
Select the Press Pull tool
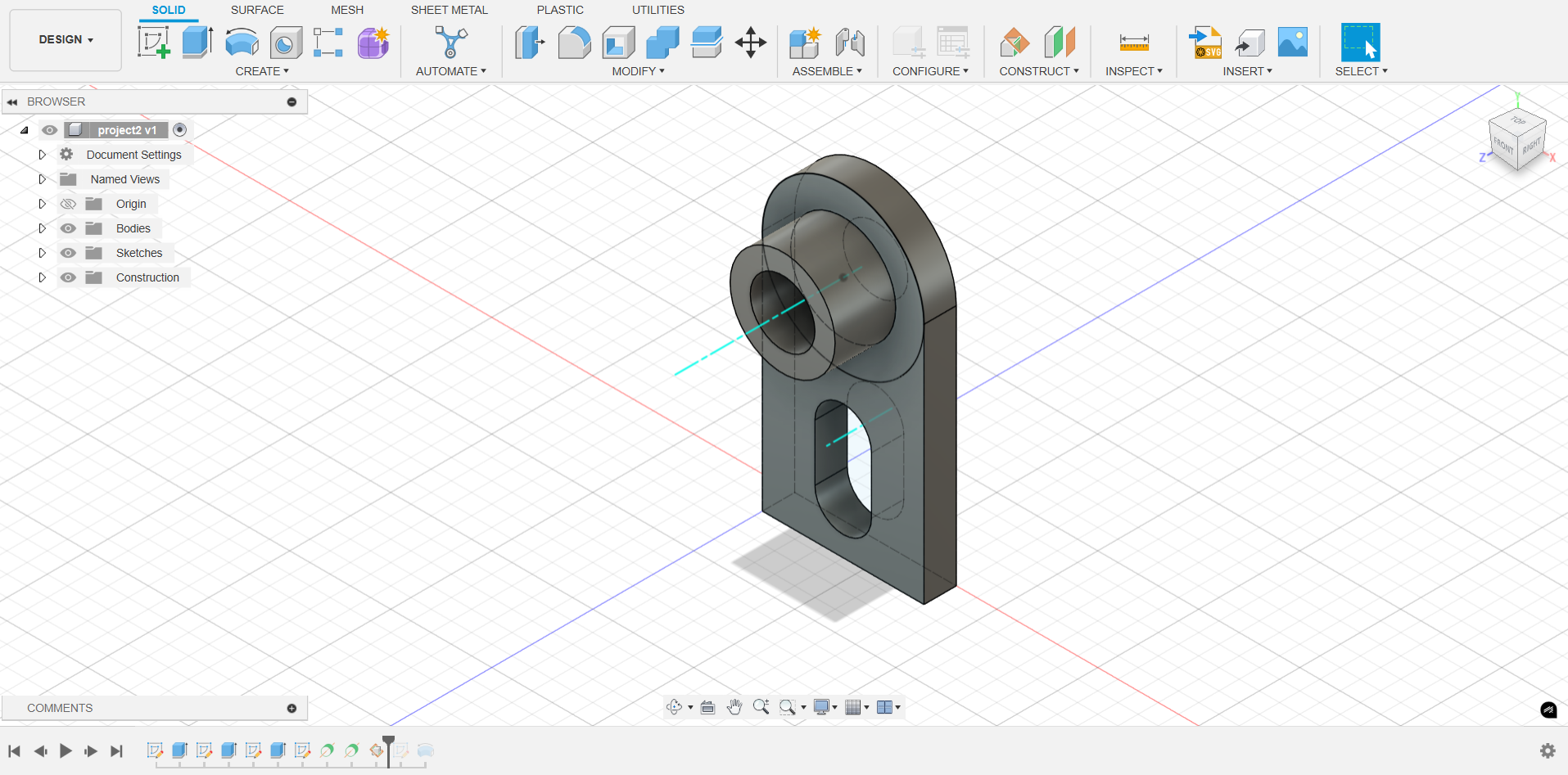coord(530,43)
